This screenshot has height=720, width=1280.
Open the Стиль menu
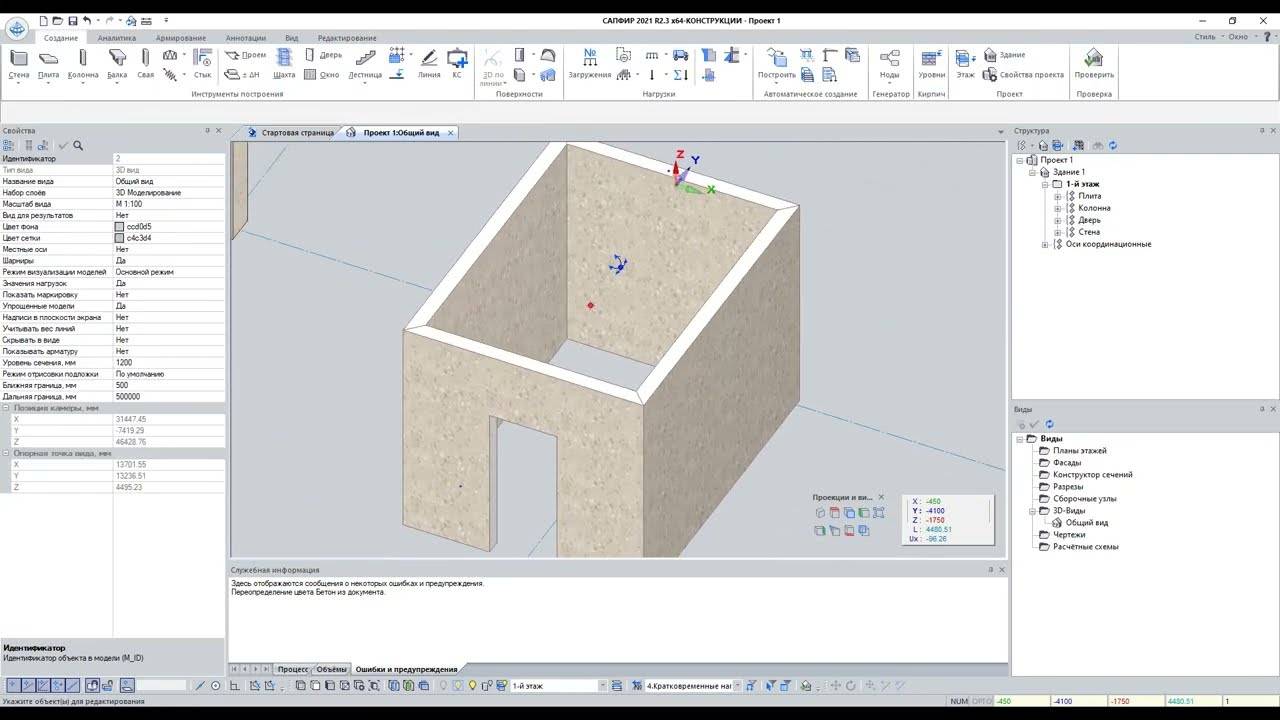click(1209, 37)
